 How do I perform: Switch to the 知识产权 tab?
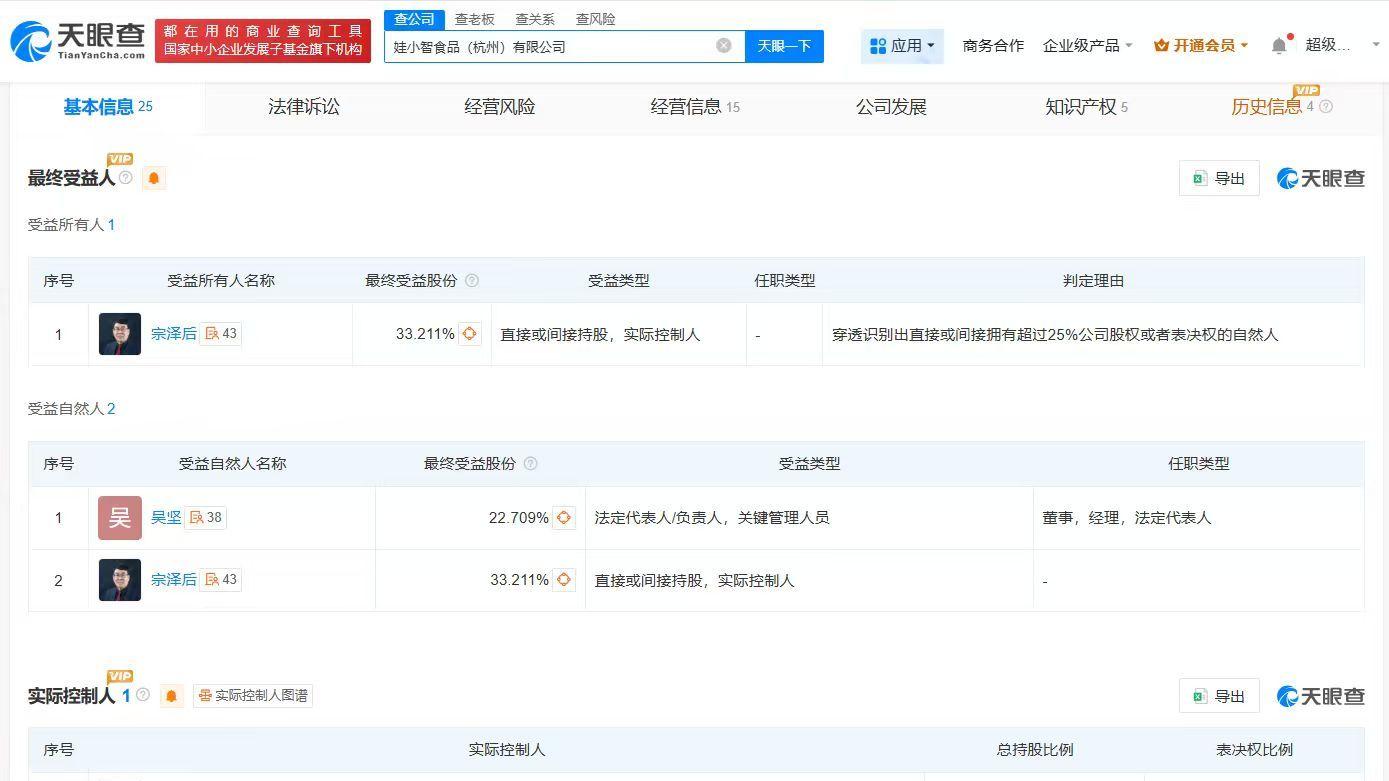click(x=1086, y=107)
